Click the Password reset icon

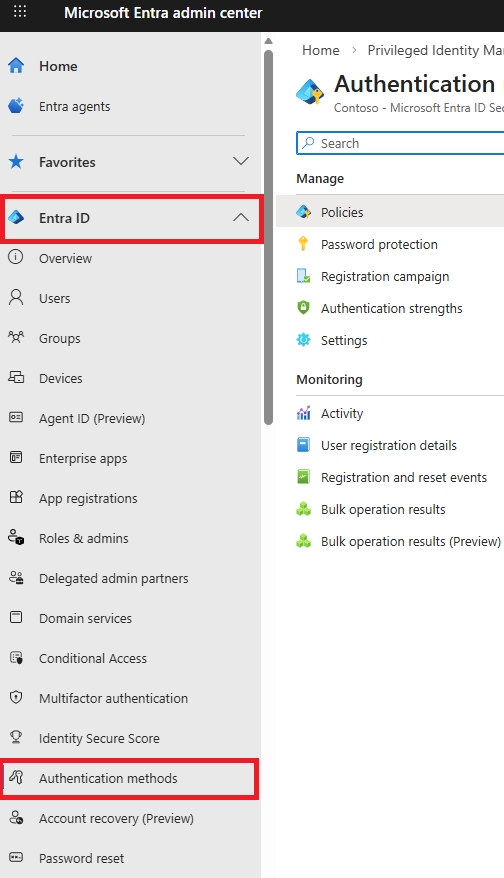pos(16,857)
